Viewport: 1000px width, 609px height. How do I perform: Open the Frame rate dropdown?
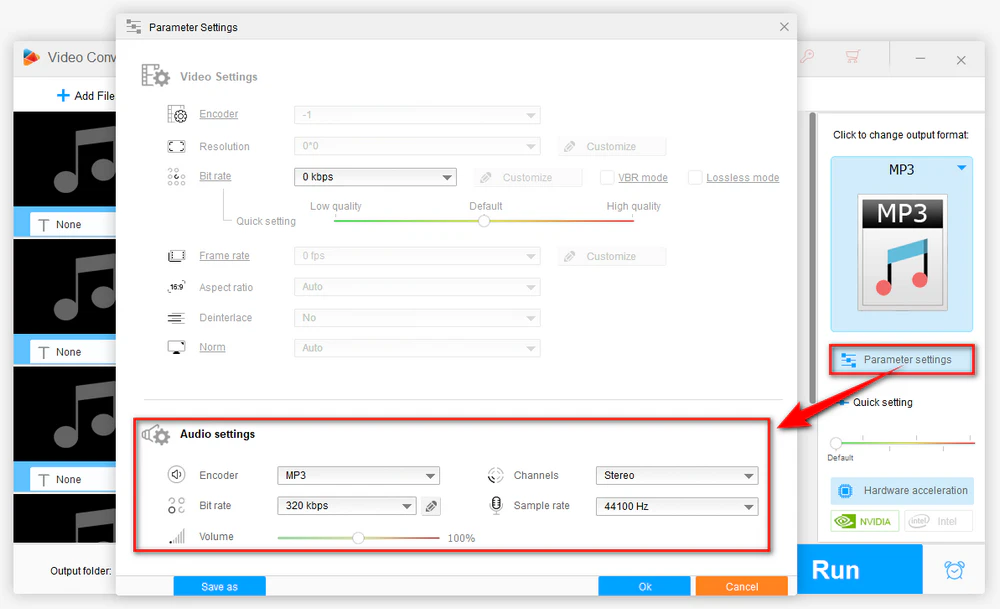click(417, 256)
